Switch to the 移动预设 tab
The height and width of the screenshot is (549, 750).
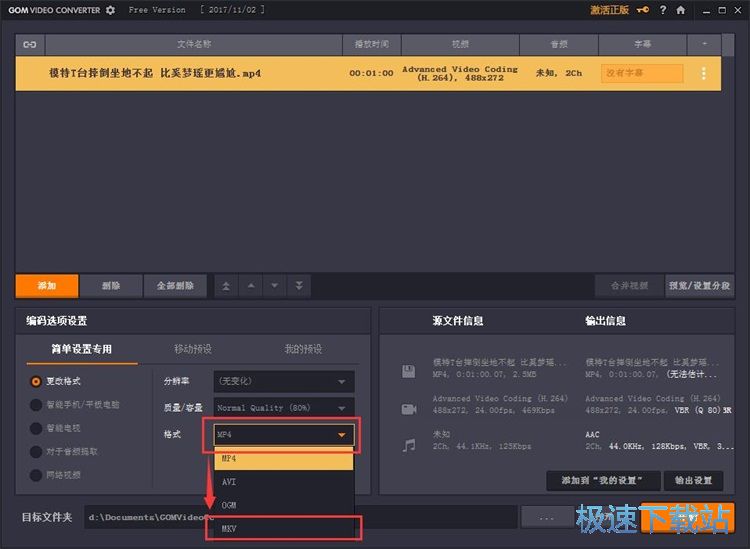tap(193, 349)
